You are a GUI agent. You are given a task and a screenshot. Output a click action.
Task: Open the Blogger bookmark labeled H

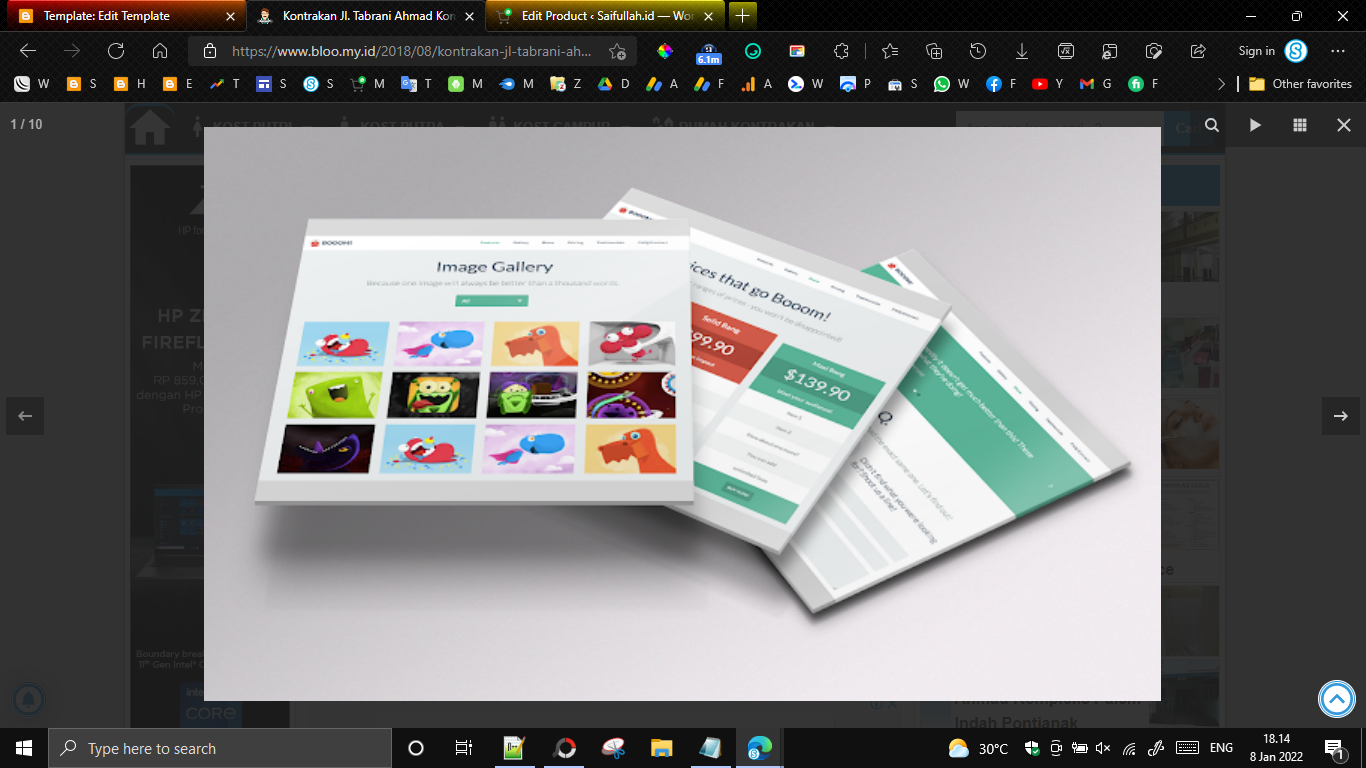tap(129, 84)
